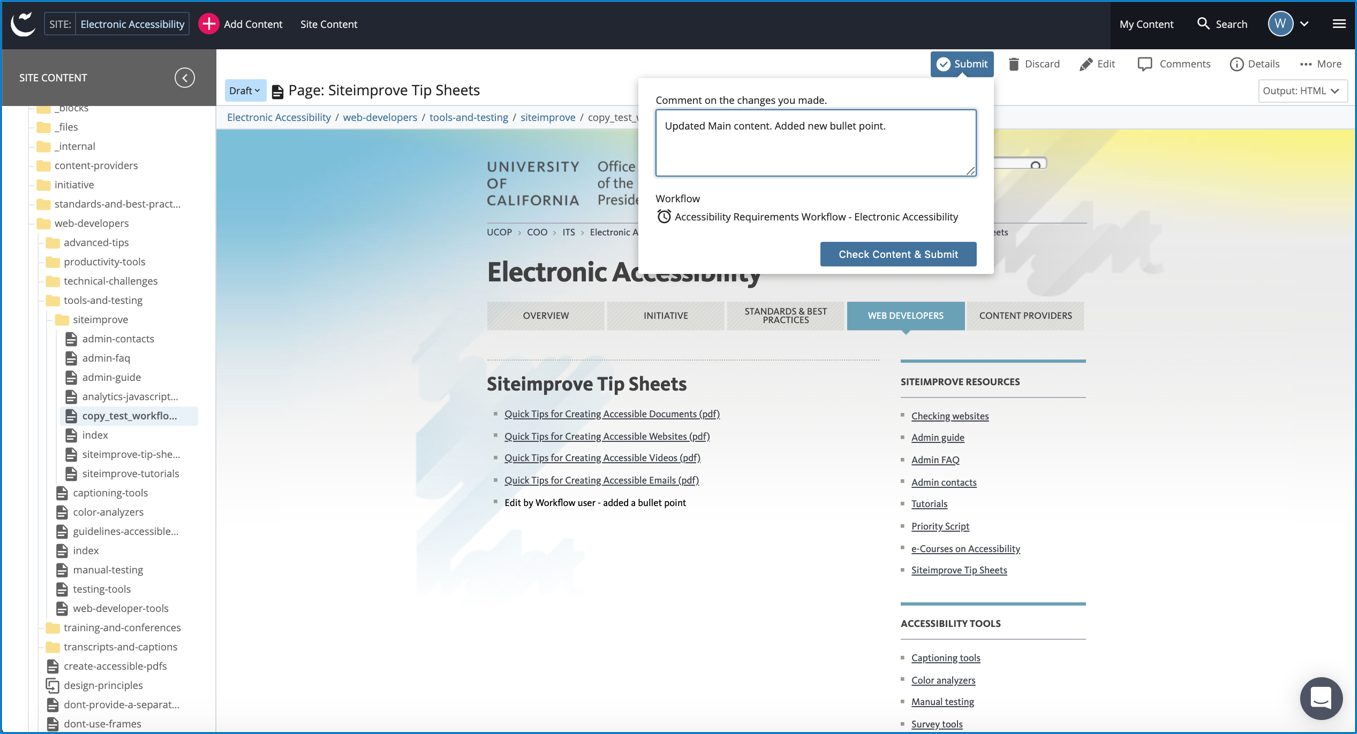Click the siteimprove folder icon
Screen dimensions: 1357x734
[62, 320]
